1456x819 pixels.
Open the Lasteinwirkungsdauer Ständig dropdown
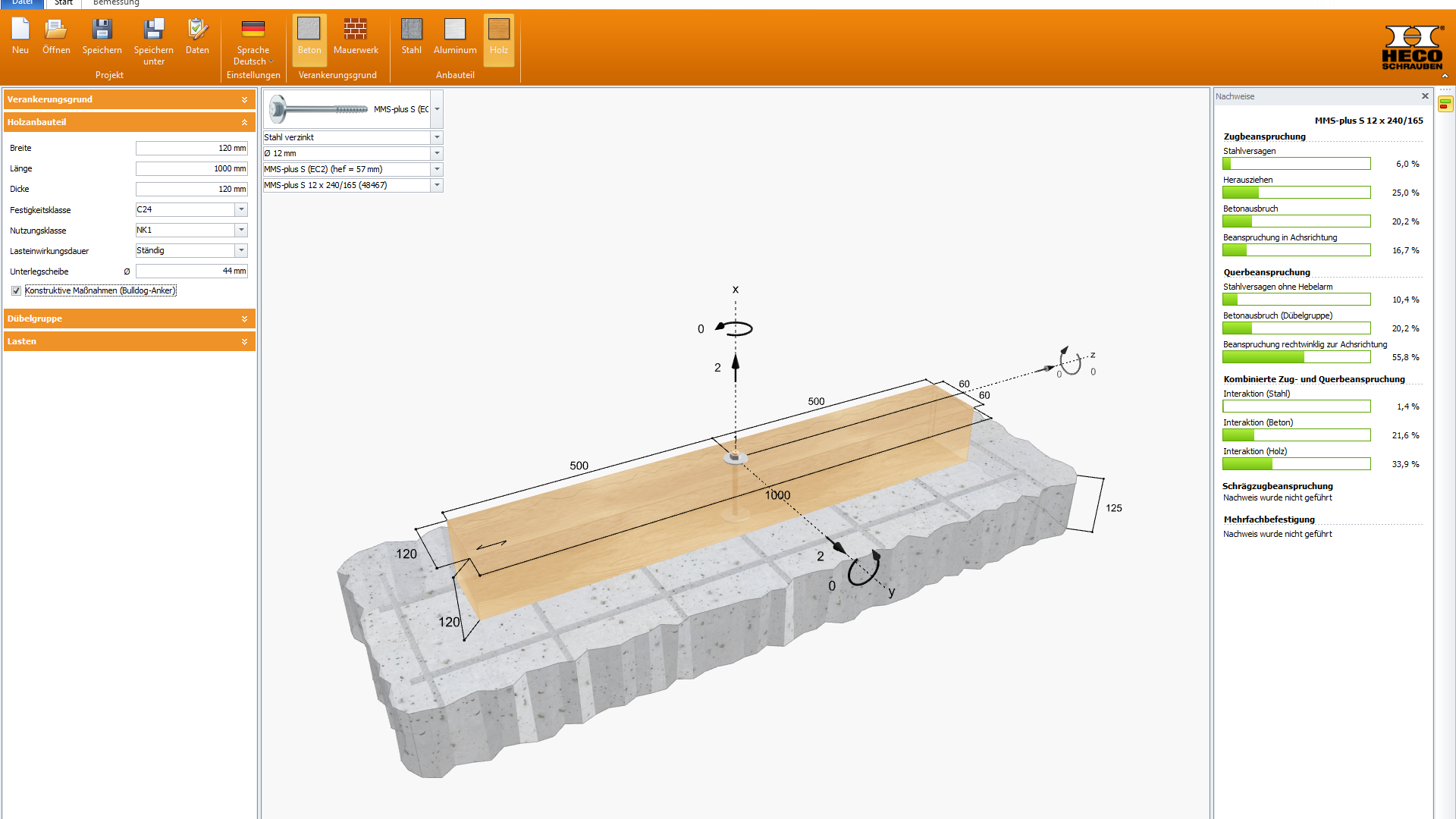[x=241, y=250]
